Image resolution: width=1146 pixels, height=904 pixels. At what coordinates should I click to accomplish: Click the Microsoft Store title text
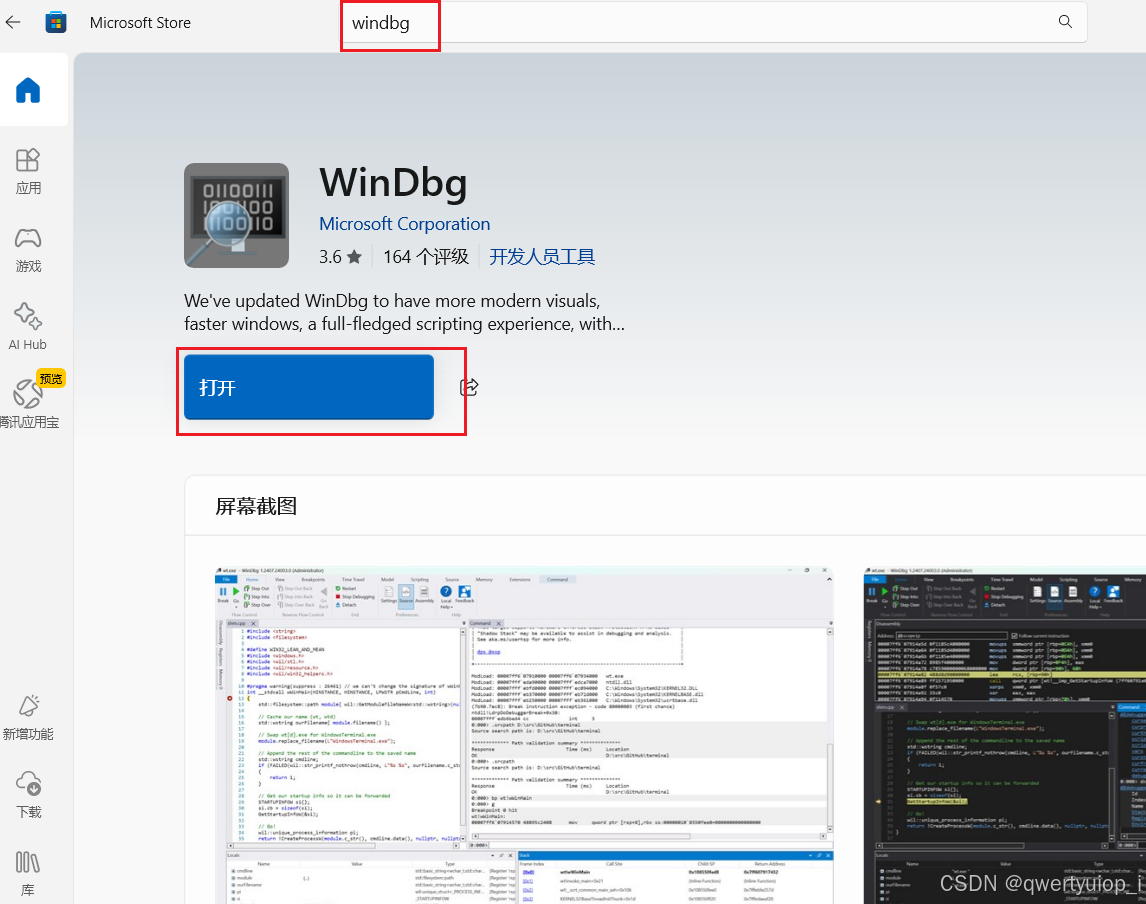pyautogui.click(x=140, y=23)
